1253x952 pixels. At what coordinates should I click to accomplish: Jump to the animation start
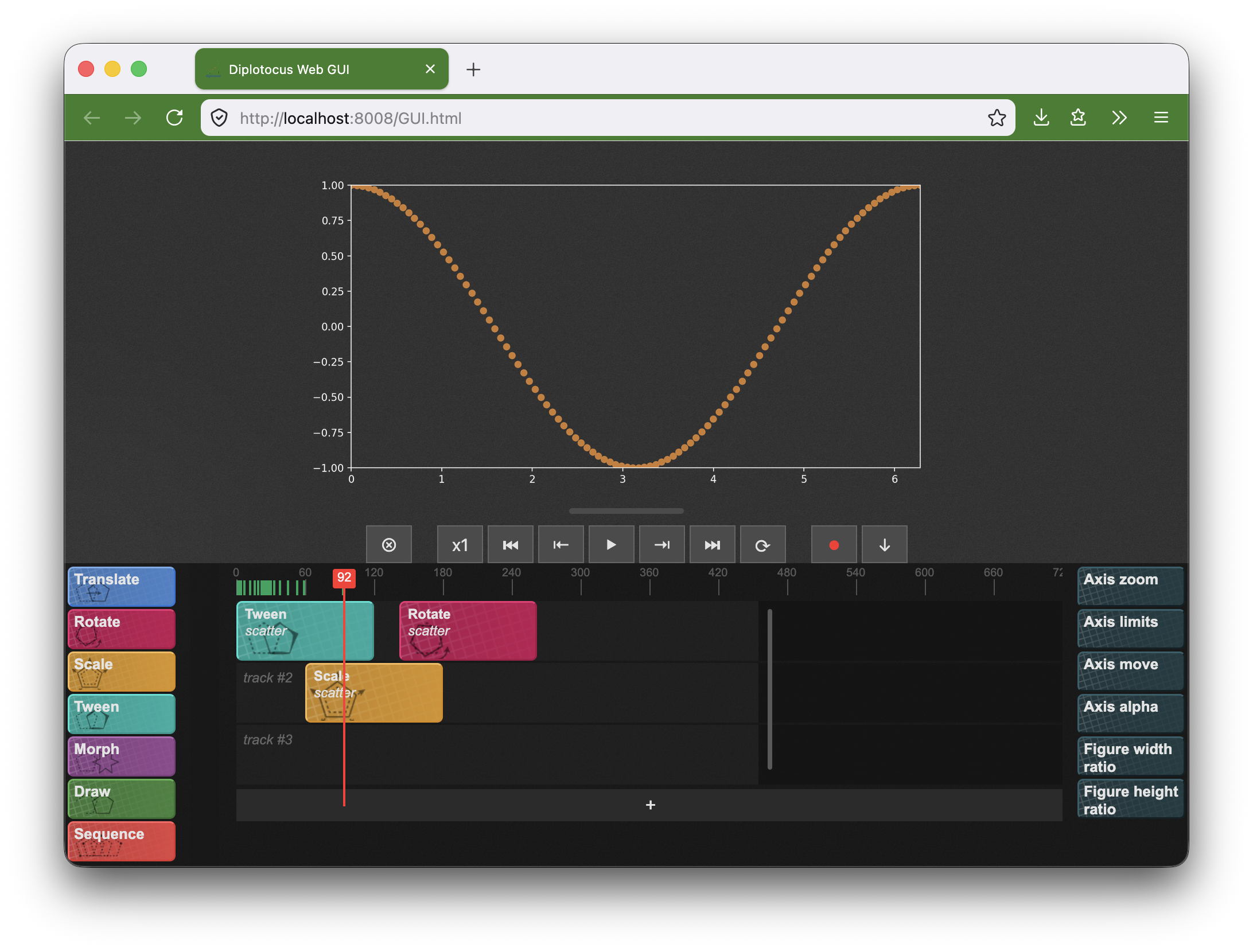coord(510,545)
